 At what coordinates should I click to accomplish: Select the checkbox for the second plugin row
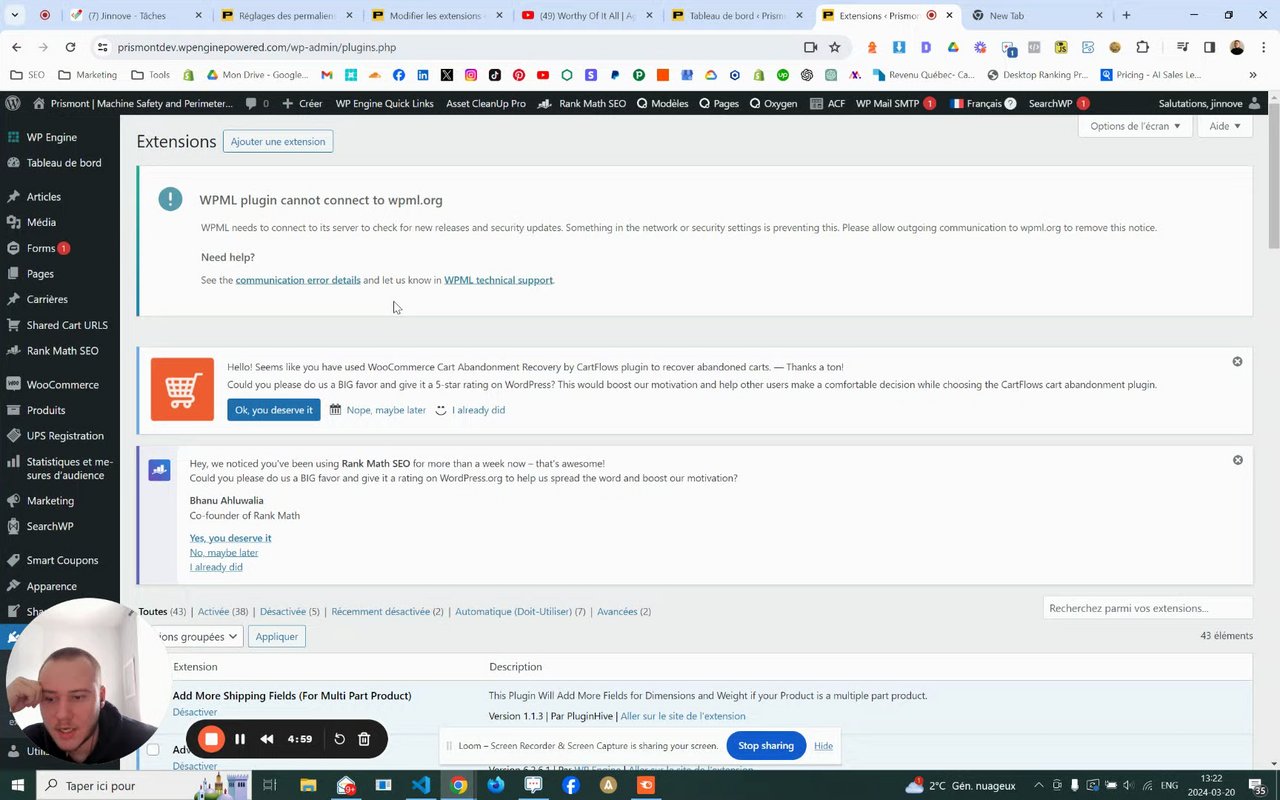153,749
